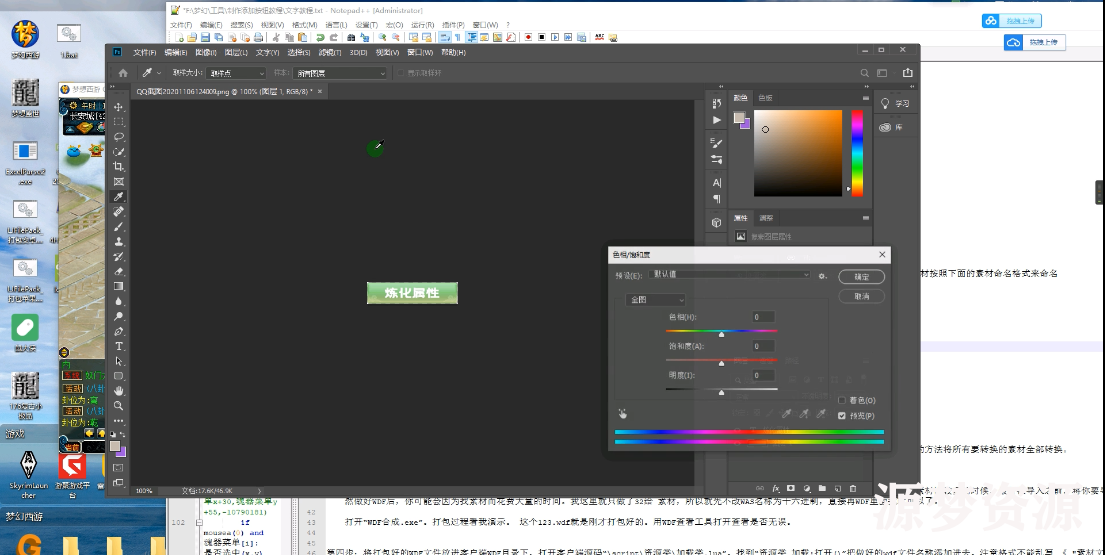Click the foreground color swatch in toolbox
The image size is (1105, 555).
[116, 446]
